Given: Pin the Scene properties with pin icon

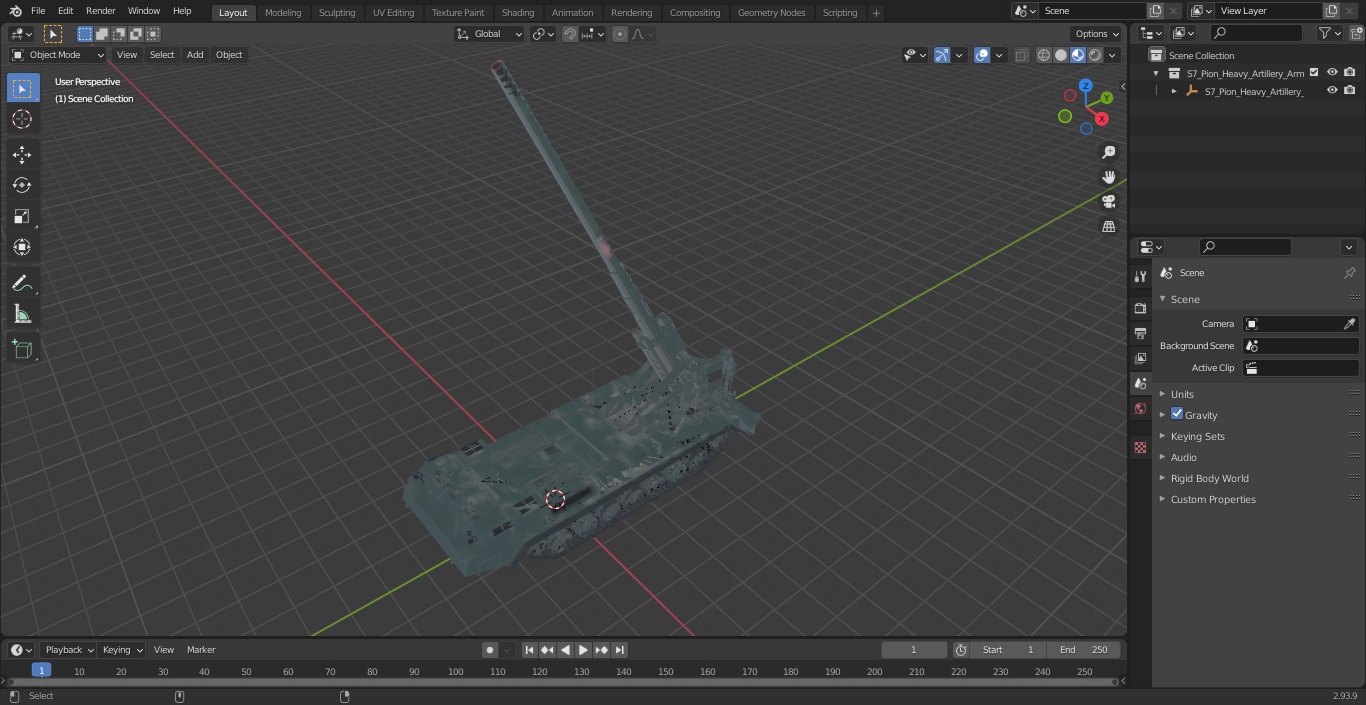Looking at the screenshot, I should (1349, 273).
